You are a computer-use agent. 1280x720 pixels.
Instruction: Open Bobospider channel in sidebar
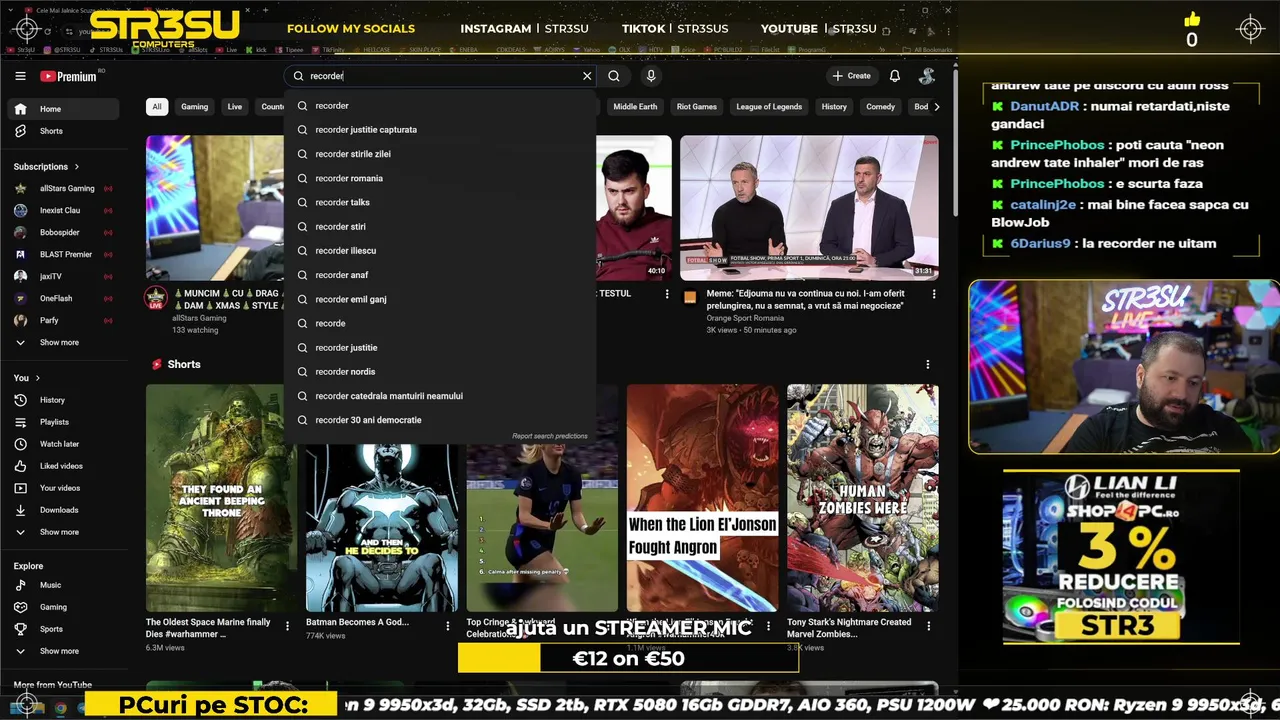(x=63, y=232)
